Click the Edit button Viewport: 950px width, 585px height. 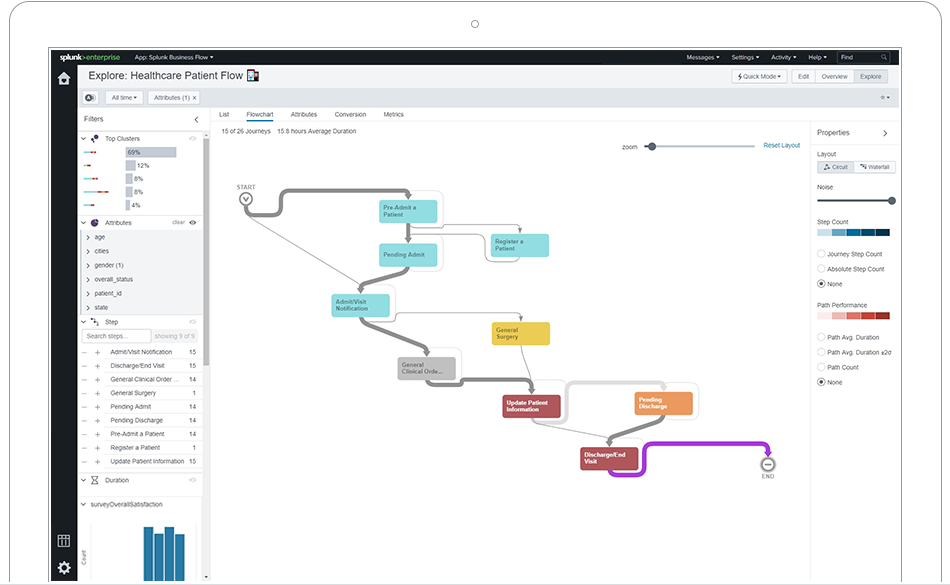(803, 76)
